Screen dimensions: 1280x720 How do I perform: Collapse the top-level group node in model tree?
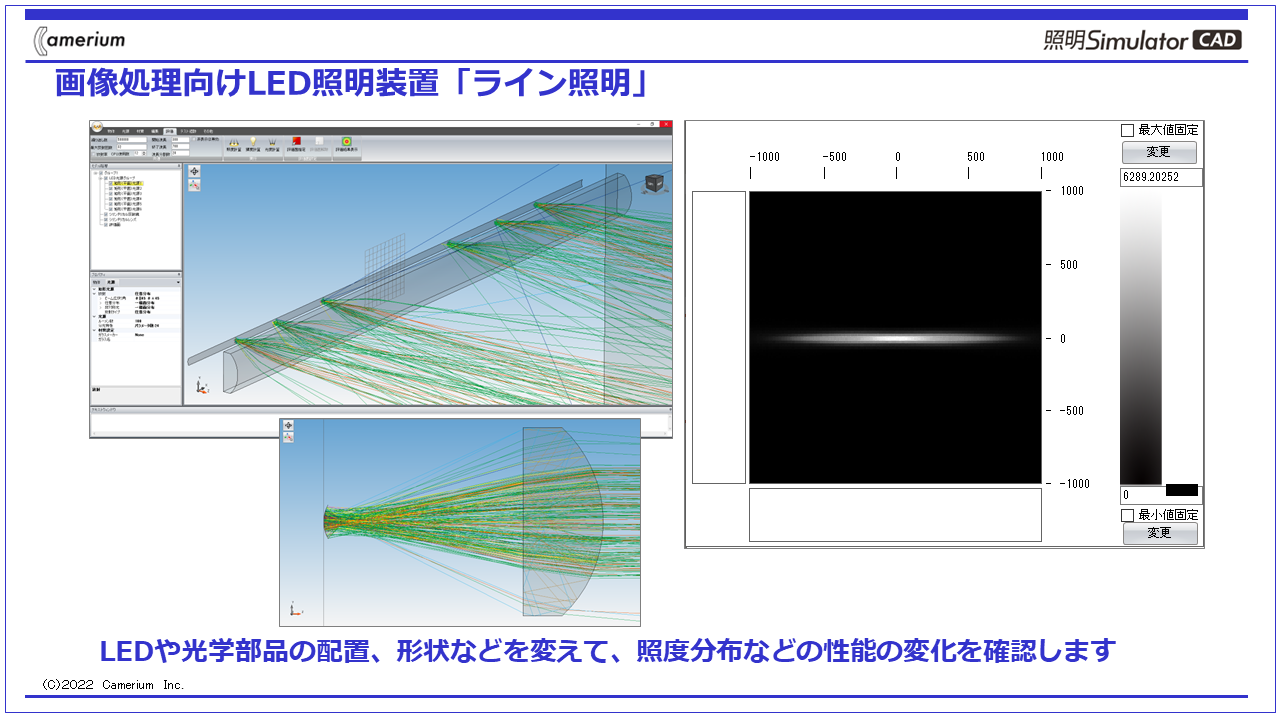[x=96, y=172]
